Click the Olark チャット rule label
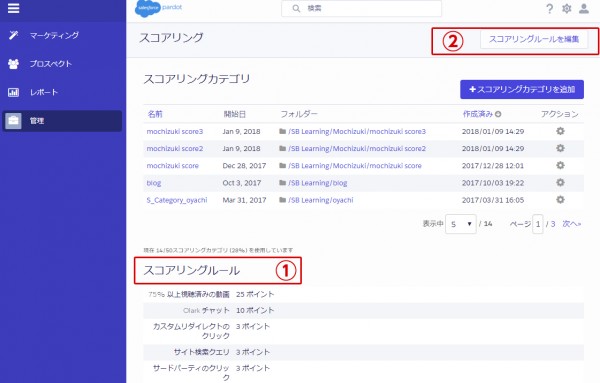600x383 pixels. [206, 311]
